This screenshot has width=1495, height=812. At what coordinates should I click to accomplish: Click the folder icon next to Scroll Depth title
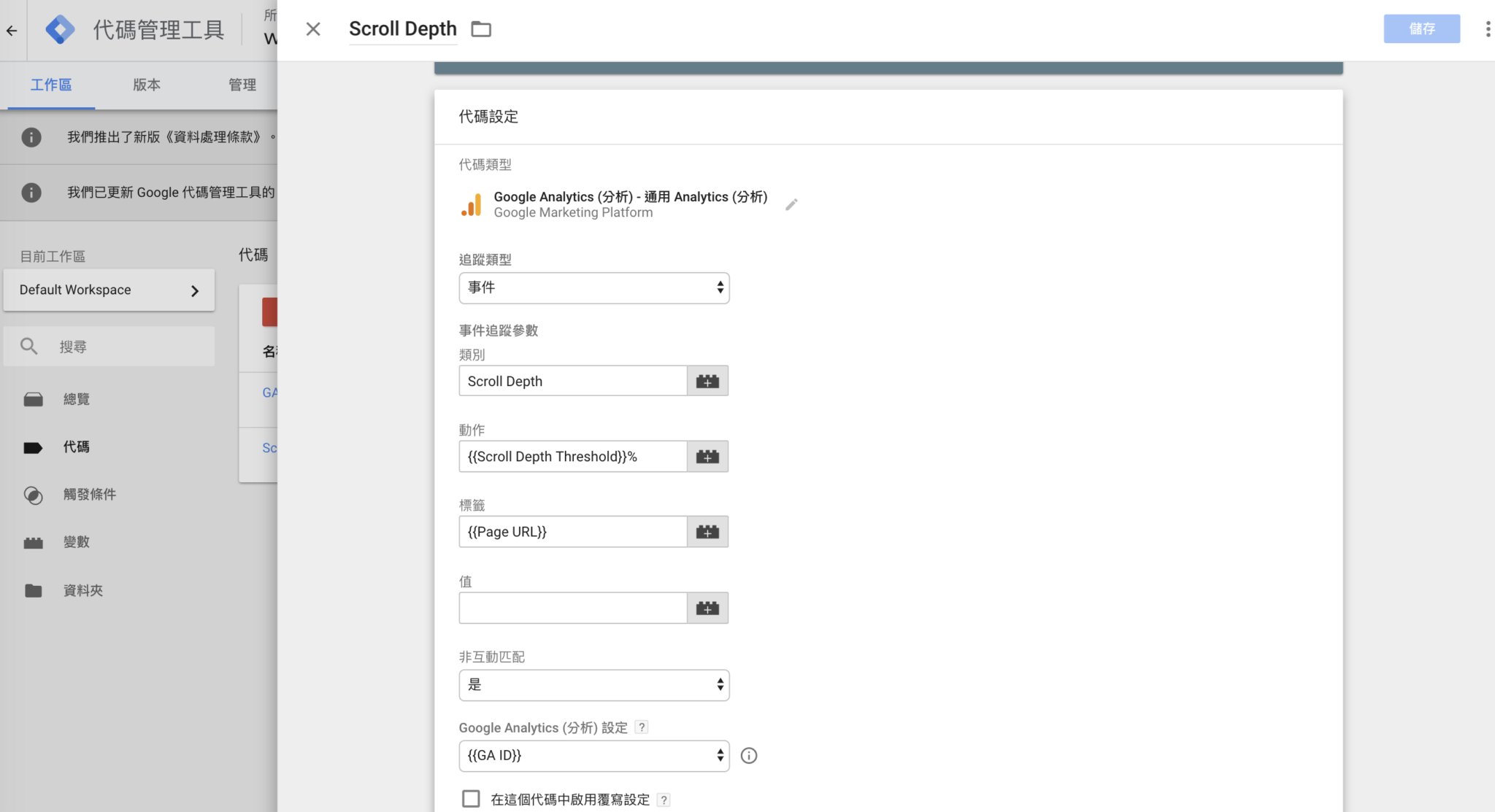(x=481, y=29)
